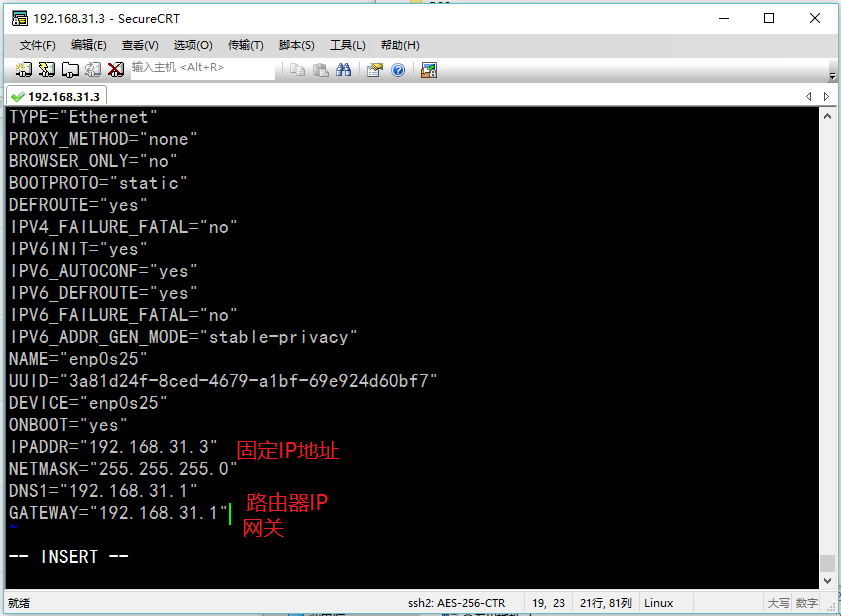Open the 脚本(S) menu
Image resolution: width=841 pixels, height=616 pixels.
pos(297,46)
